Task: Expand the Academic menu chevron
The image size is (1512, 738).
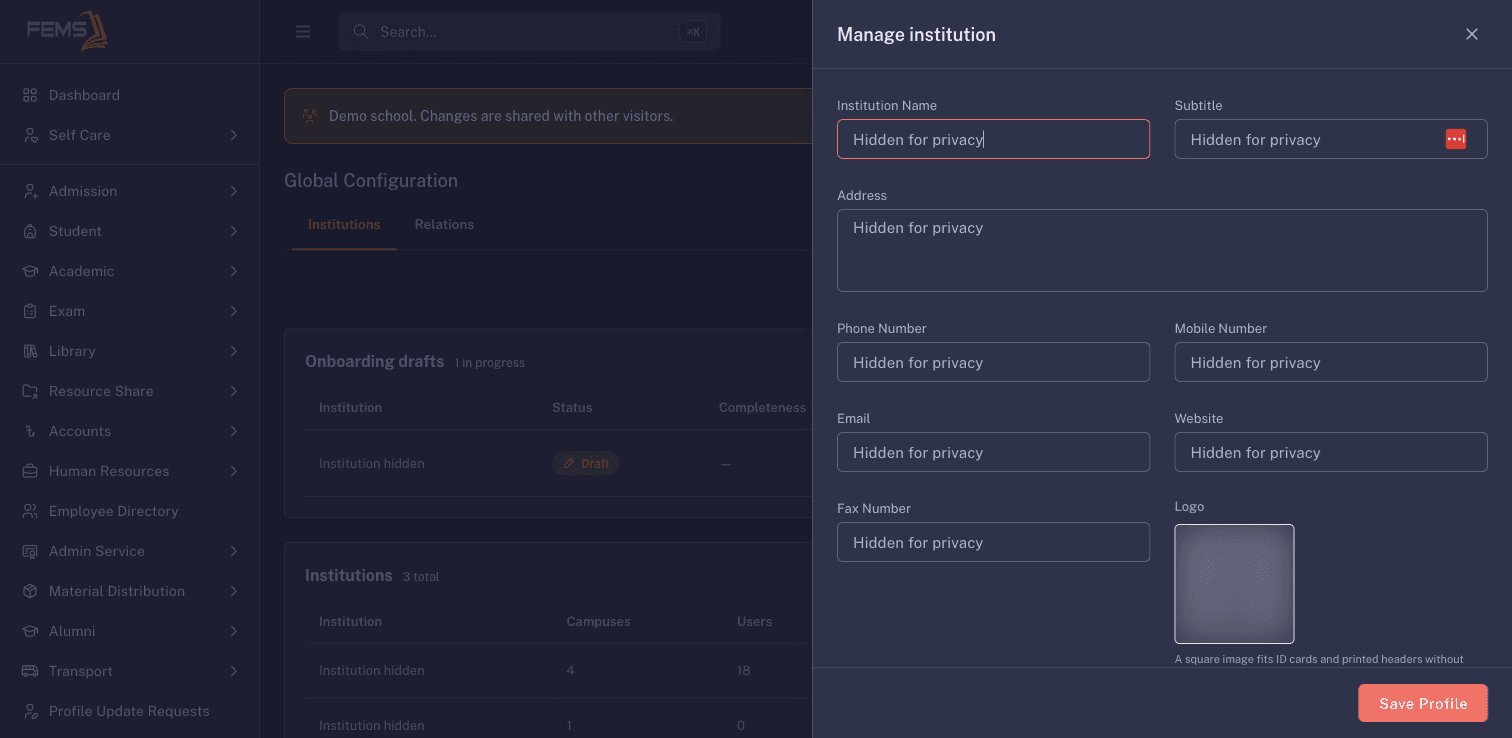Action: tap(234, 271)
